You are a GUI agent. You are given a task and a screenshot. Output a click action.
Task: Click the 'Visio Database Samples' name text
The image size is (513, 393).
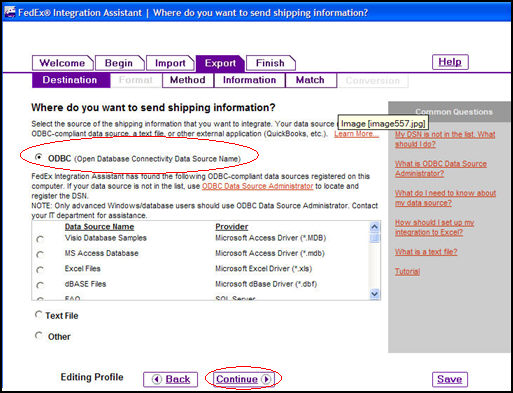click(106, 238)
